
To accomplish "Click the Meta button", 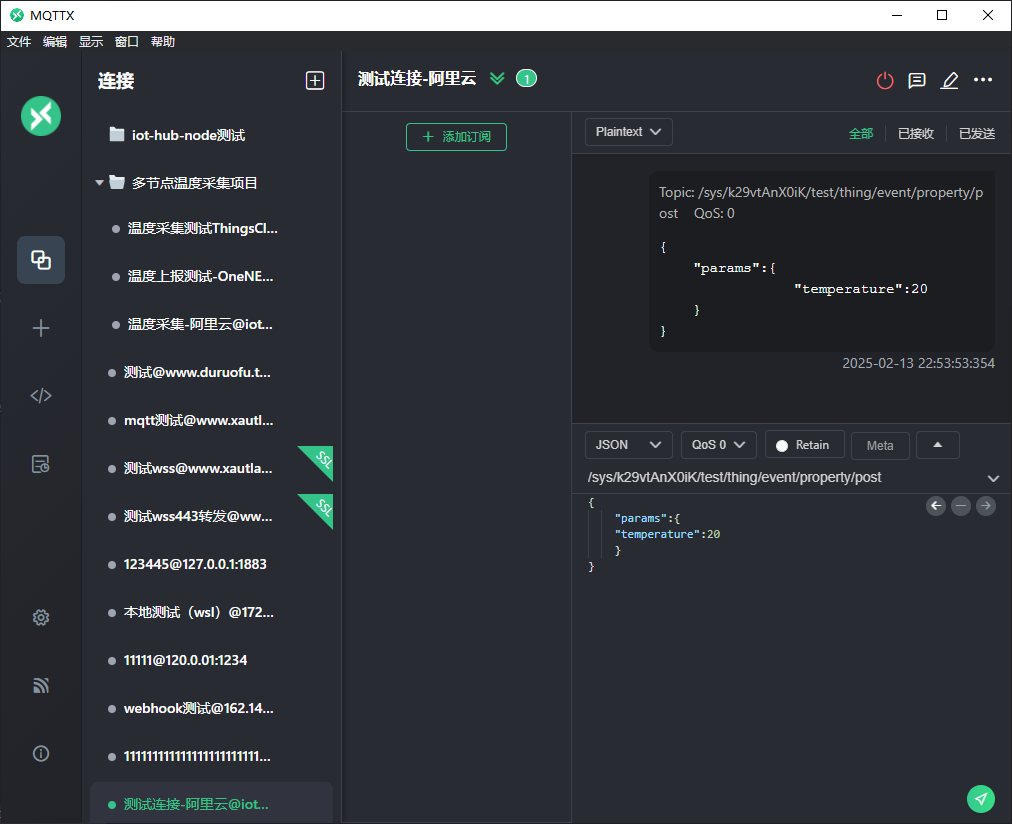I will (880, 445).
